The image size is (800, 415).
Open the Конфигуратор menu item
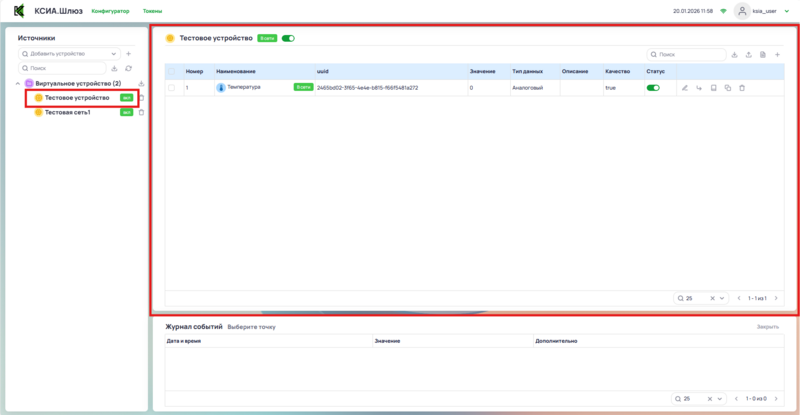(110, 10)
